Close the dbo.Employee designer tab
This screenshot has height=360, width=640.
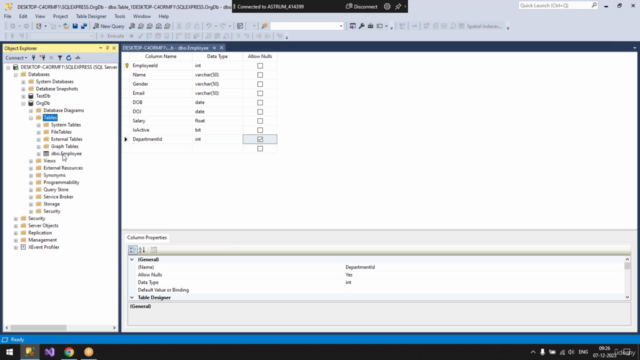[222, 48]
